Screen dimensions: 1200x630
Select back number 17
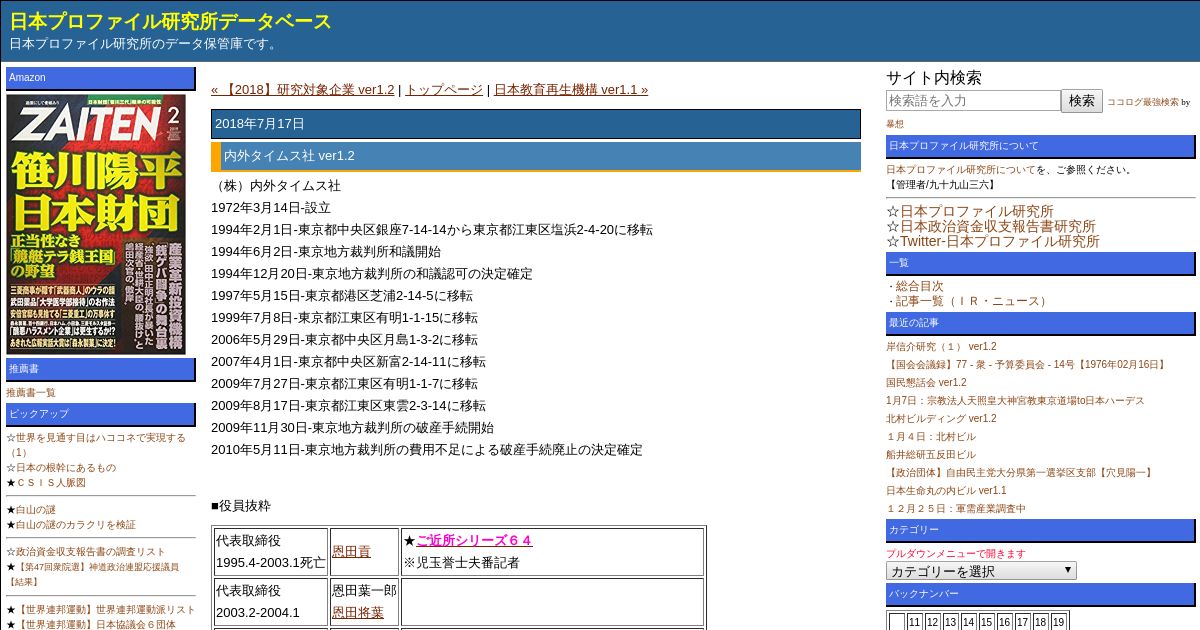(x=1023, y=622)
